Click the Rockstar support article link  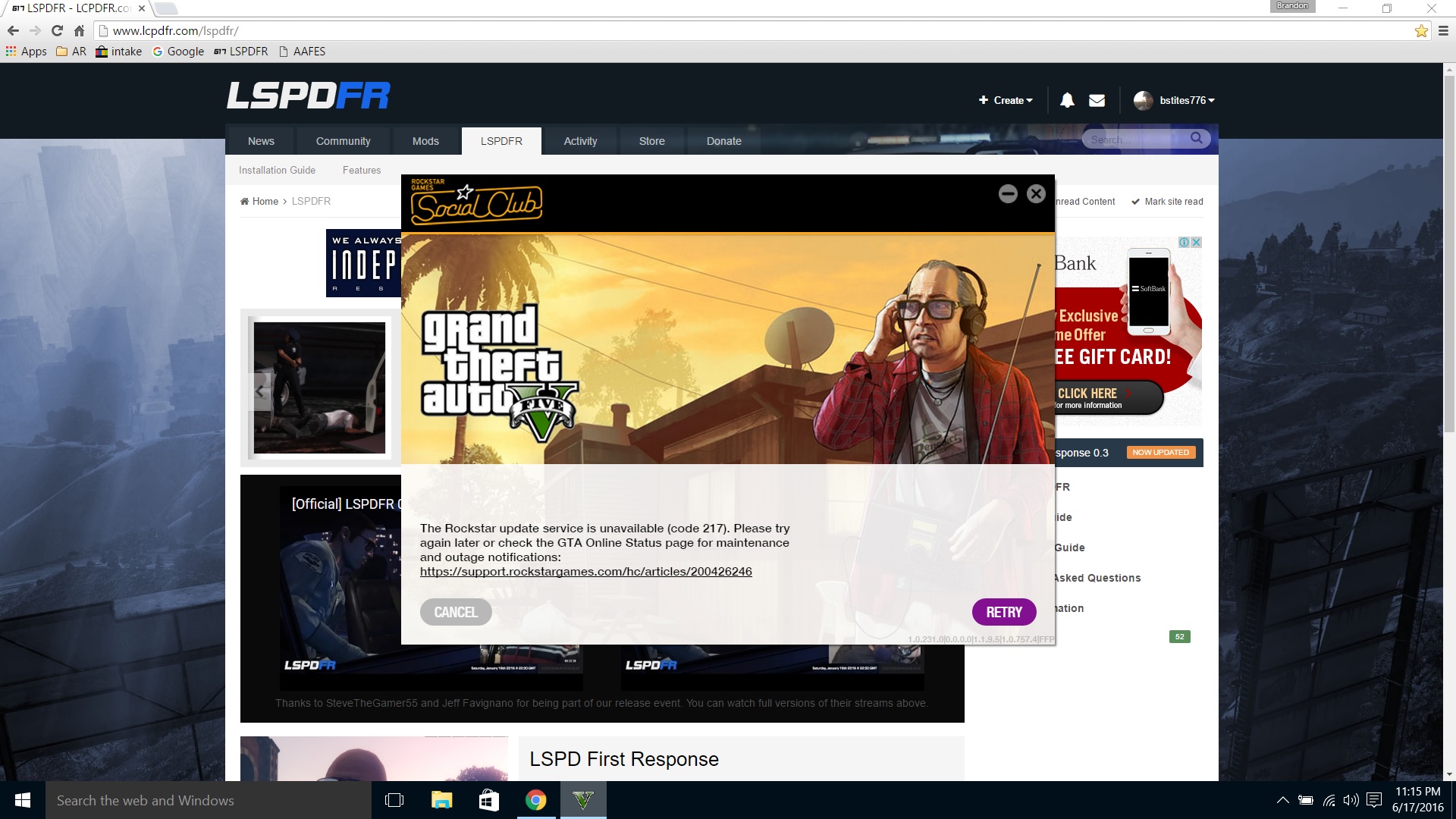tap(585, 572)
